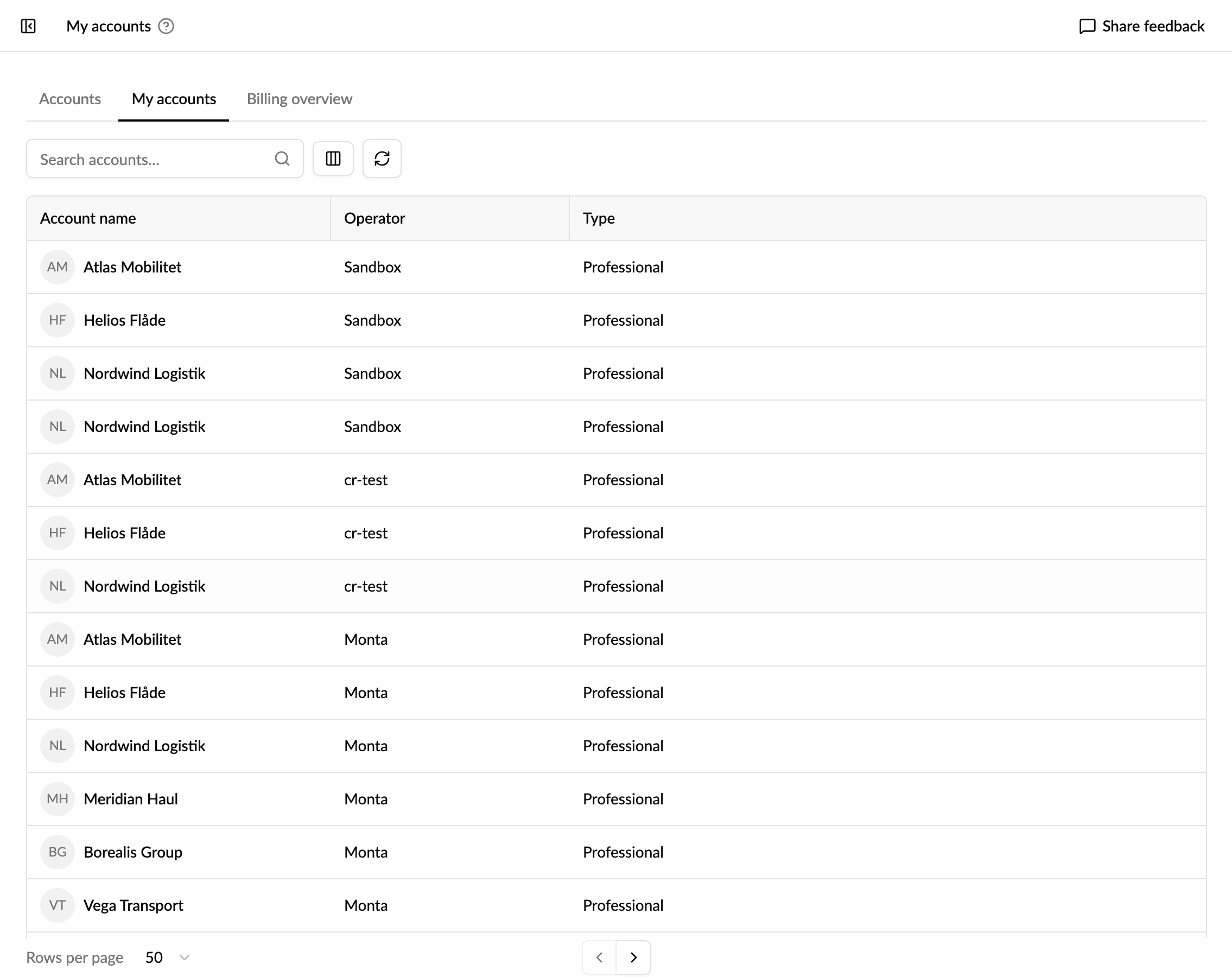Click cr-test operator for Nordwind Logistik
Image resolution: width=1232 pixels, height=977 pixels.
pos(366,586)
